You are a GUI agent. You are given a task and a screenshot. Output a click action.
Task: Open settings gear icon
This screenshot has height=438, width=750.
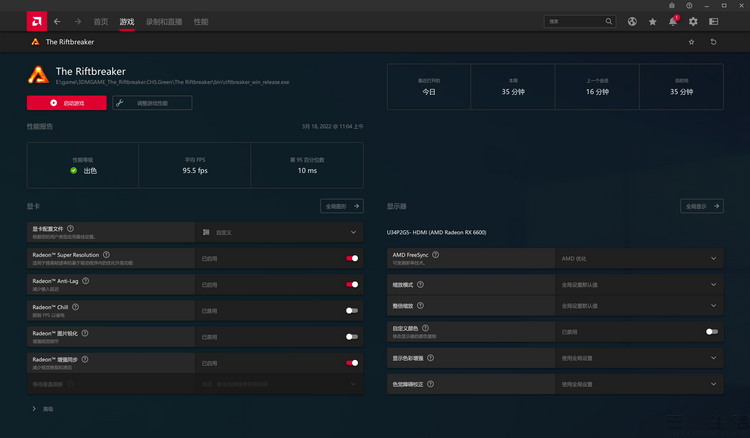[693, 22]
